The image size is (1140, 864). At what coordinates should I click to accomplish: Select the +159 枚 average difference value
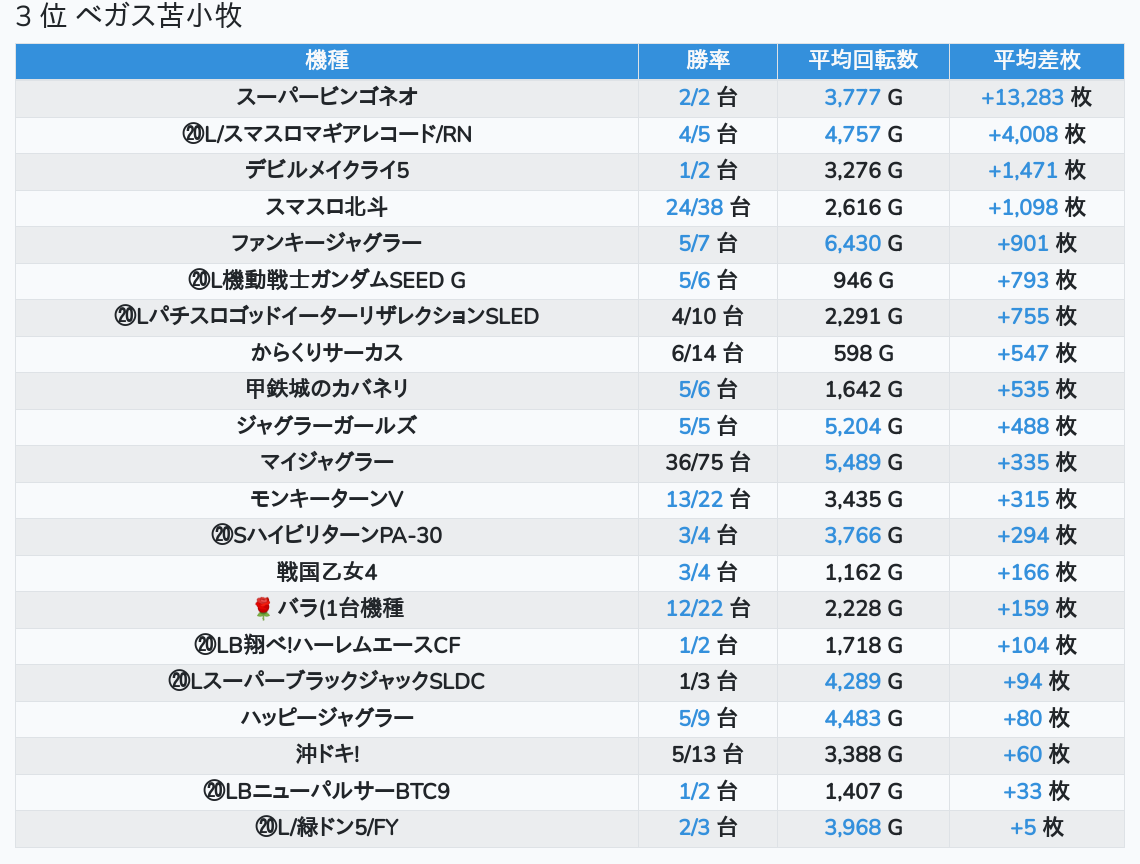pos(1036,608)
